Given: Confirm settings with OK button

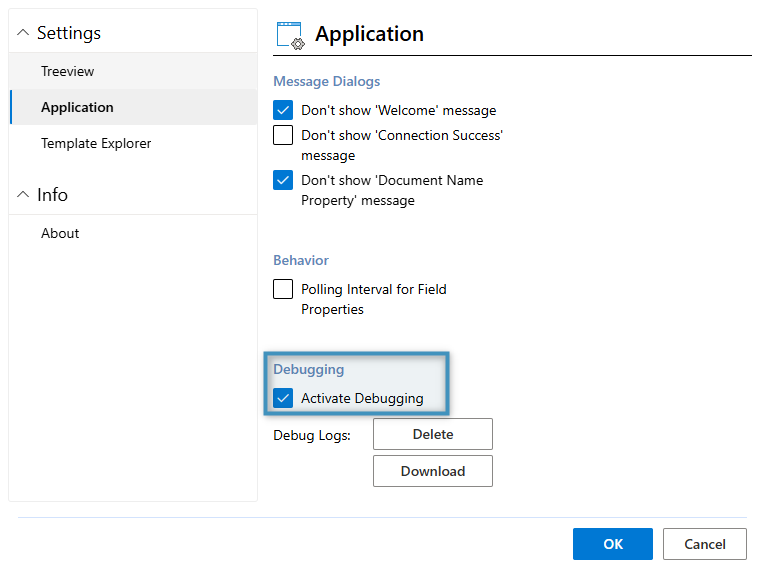Looking at the screenshot, I should tap(612, 544).
